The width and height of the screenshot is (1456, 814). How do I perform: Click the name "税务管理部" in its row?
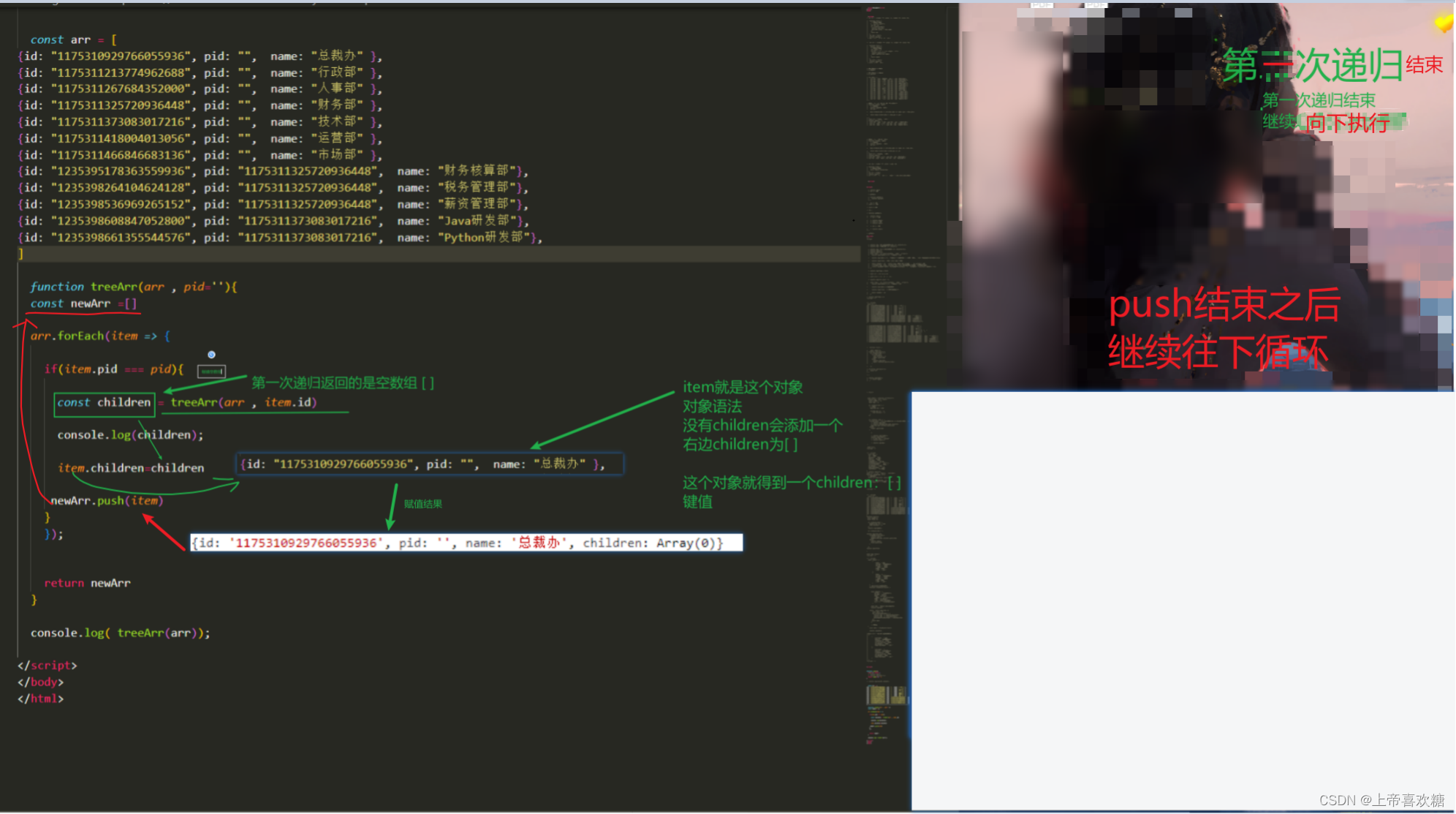click(x=477, y=187)
